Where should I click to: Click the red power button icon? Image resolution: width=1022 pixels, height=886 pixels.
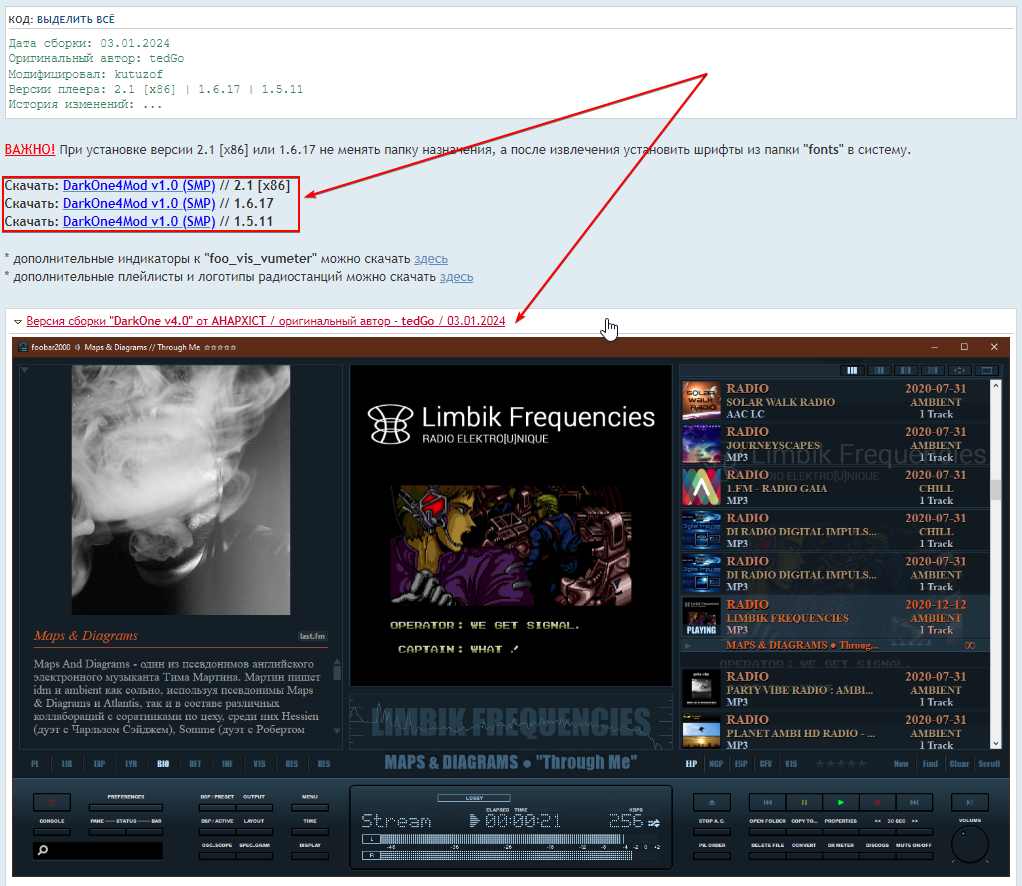[51, 802]
